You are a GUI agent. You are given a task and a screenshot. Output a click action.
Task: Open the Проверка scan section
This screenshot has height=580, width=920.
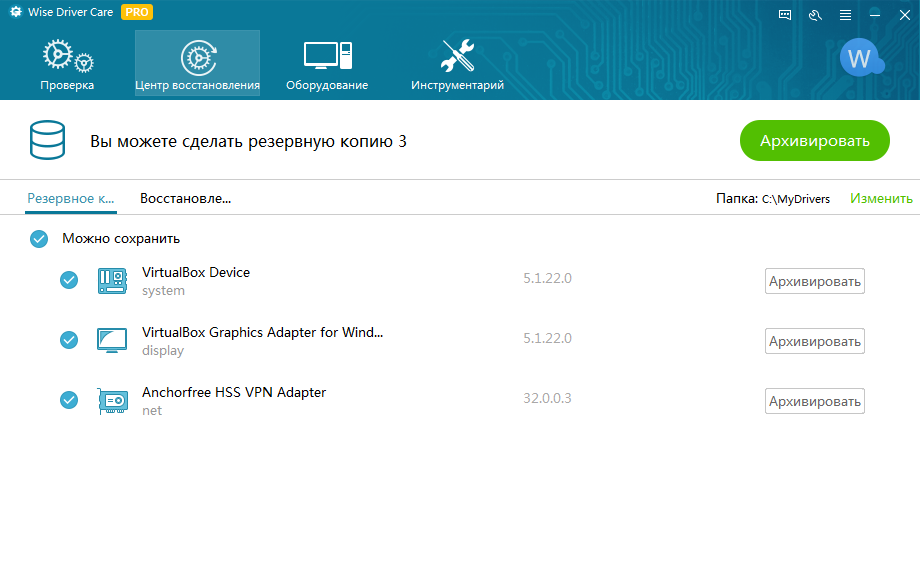click(x=67, y=65)
